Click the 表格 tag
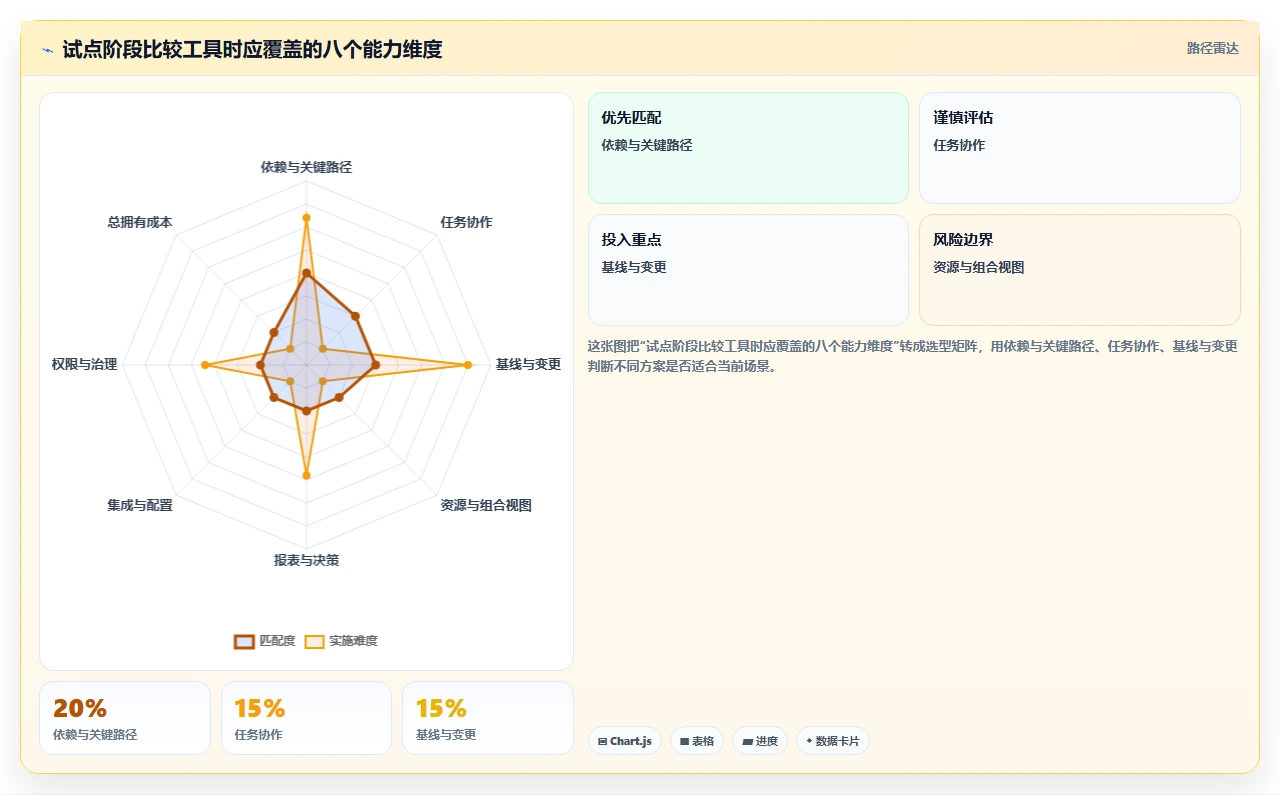The width and height of the screenshot is (1280, 795). (696, 741)
